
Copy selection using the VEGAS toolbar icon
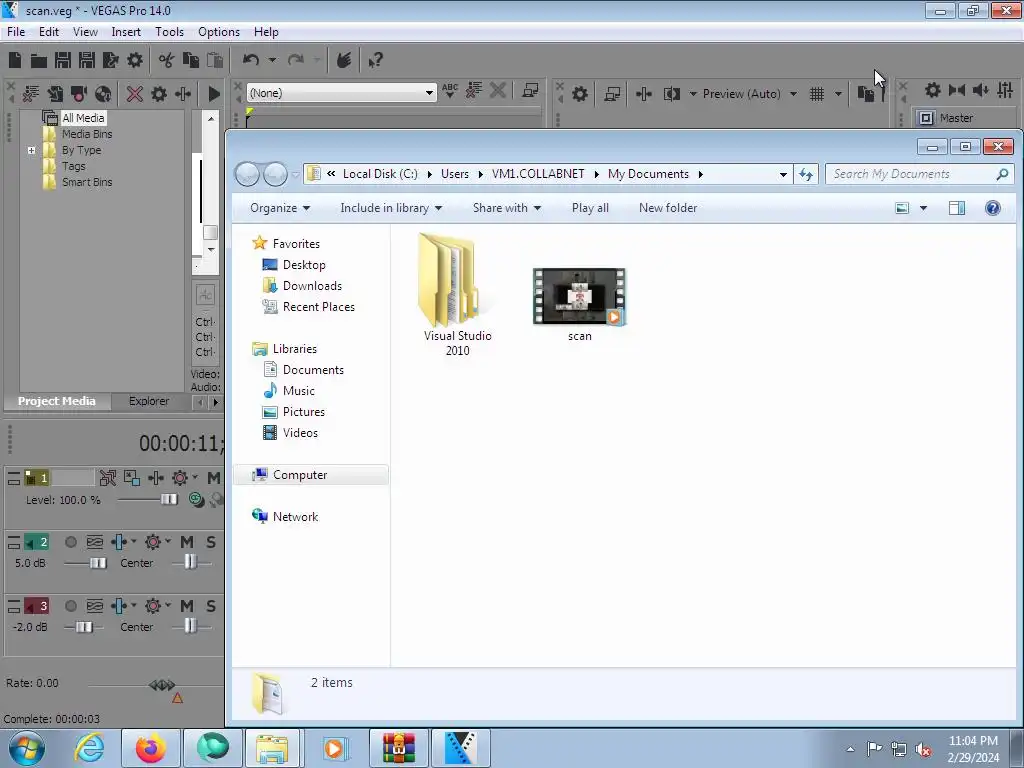191,61
